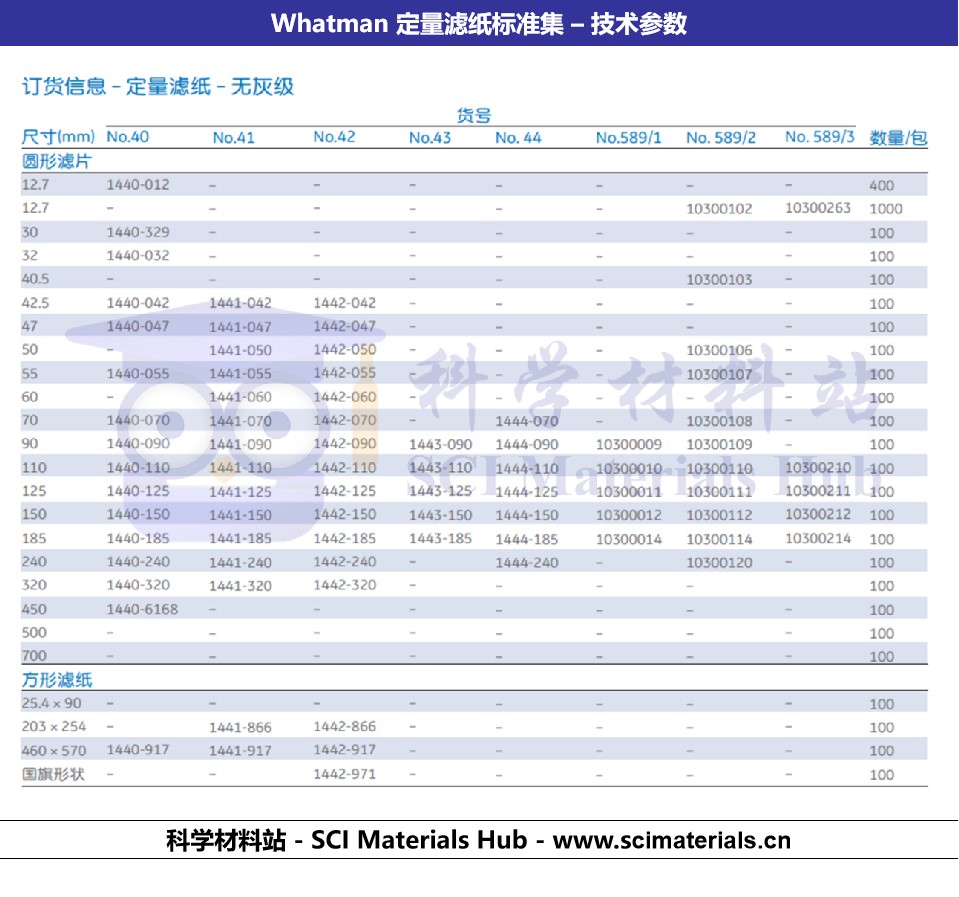The width and height of the screenshot is (959, 897).
Task: Click part number '1444-240'
Action: point(527,563)
